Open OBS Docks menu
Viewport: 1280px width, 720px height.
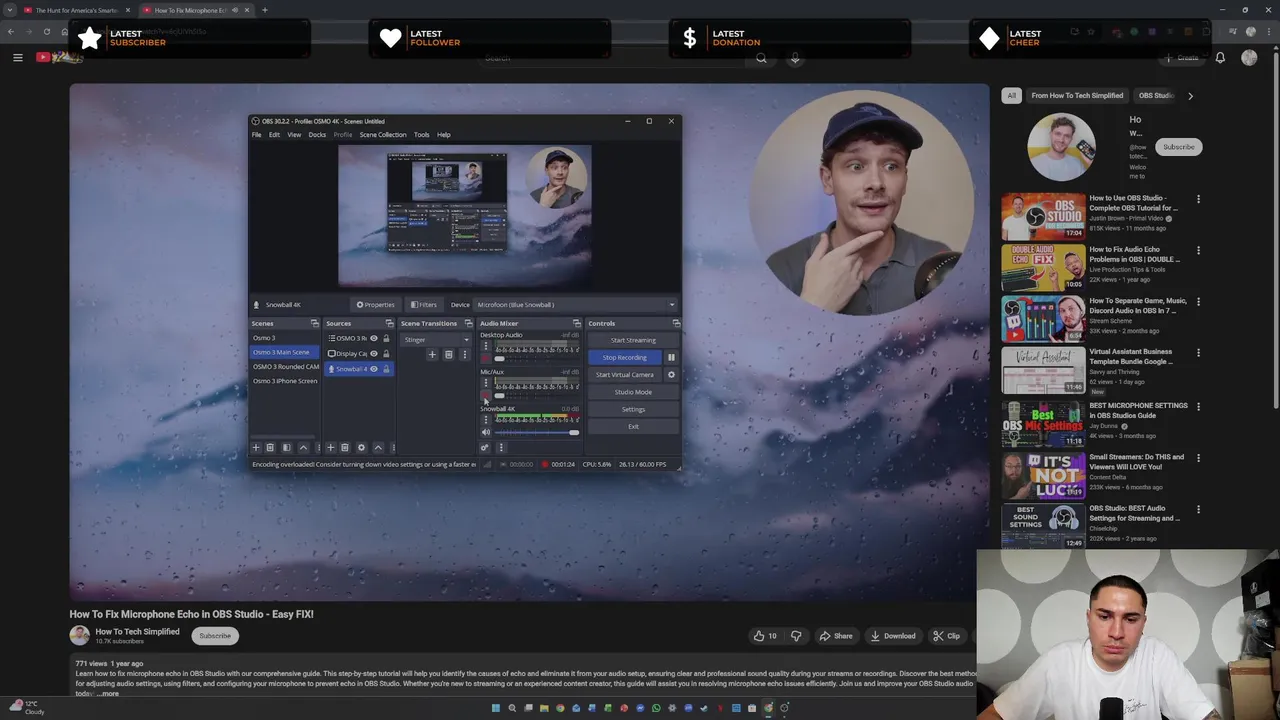(317, 135)
